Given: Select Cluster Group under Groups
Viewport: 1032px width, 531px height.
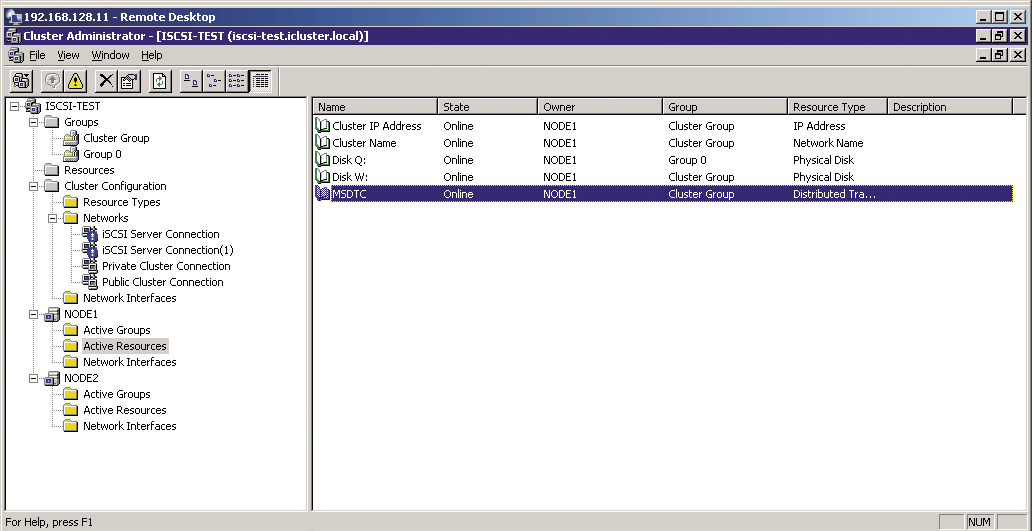Looking at the screenshot, I should pos(116,138).
